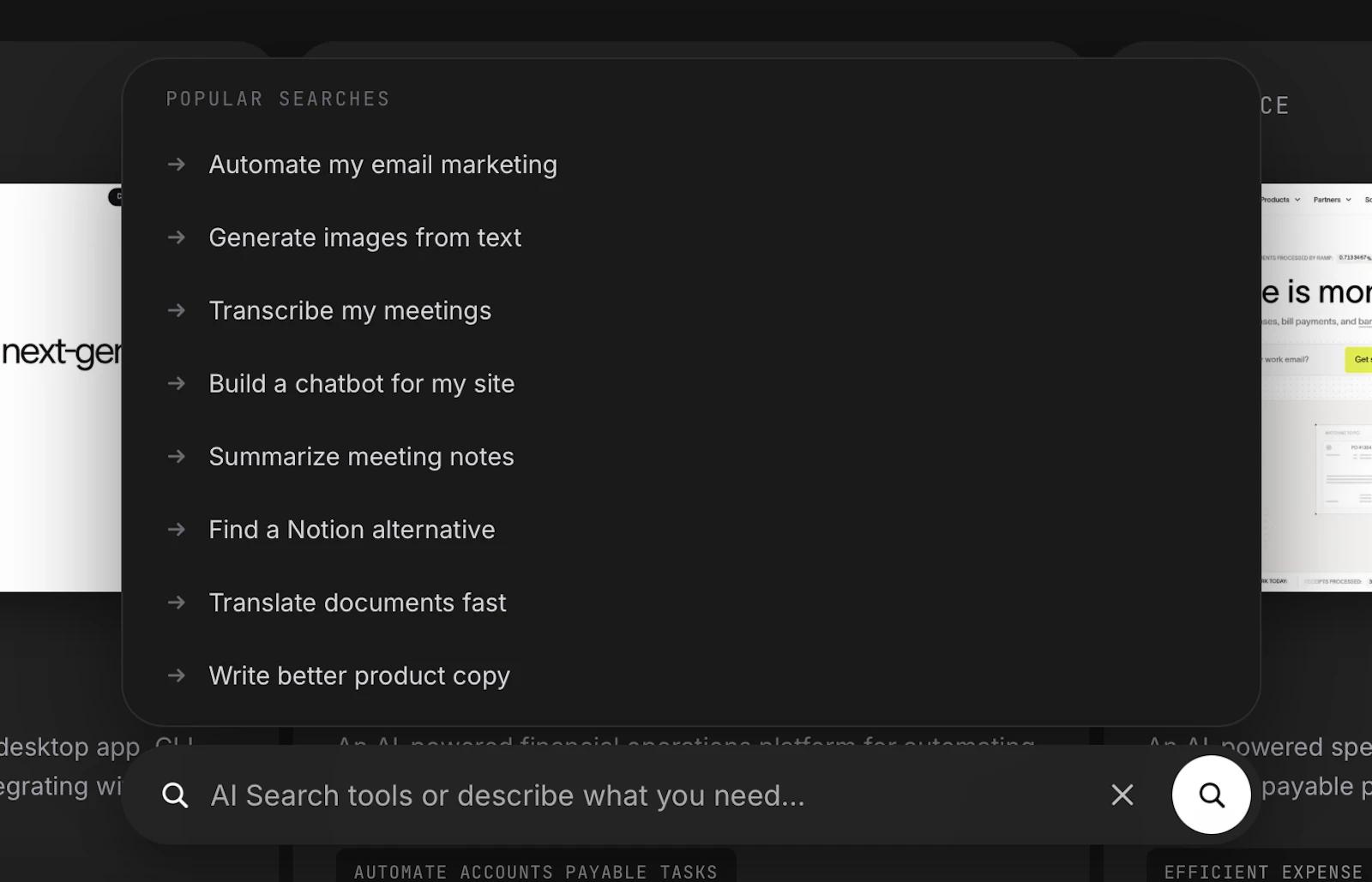Pick "Write better product copy" suggestion
The height and width of the screenshot is (882, 1372).
359,675
